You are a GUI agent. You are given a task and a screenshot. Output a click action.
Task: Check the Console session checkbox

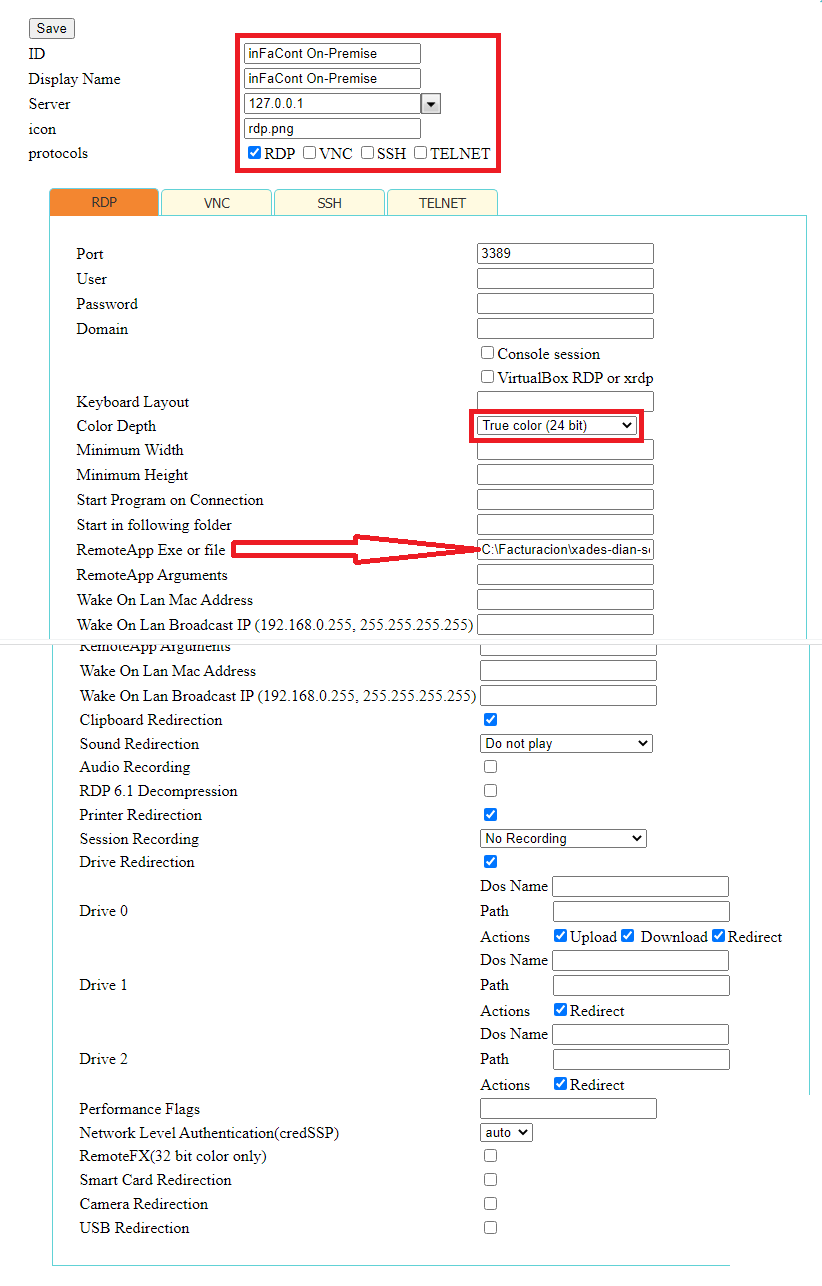point(488,353)
